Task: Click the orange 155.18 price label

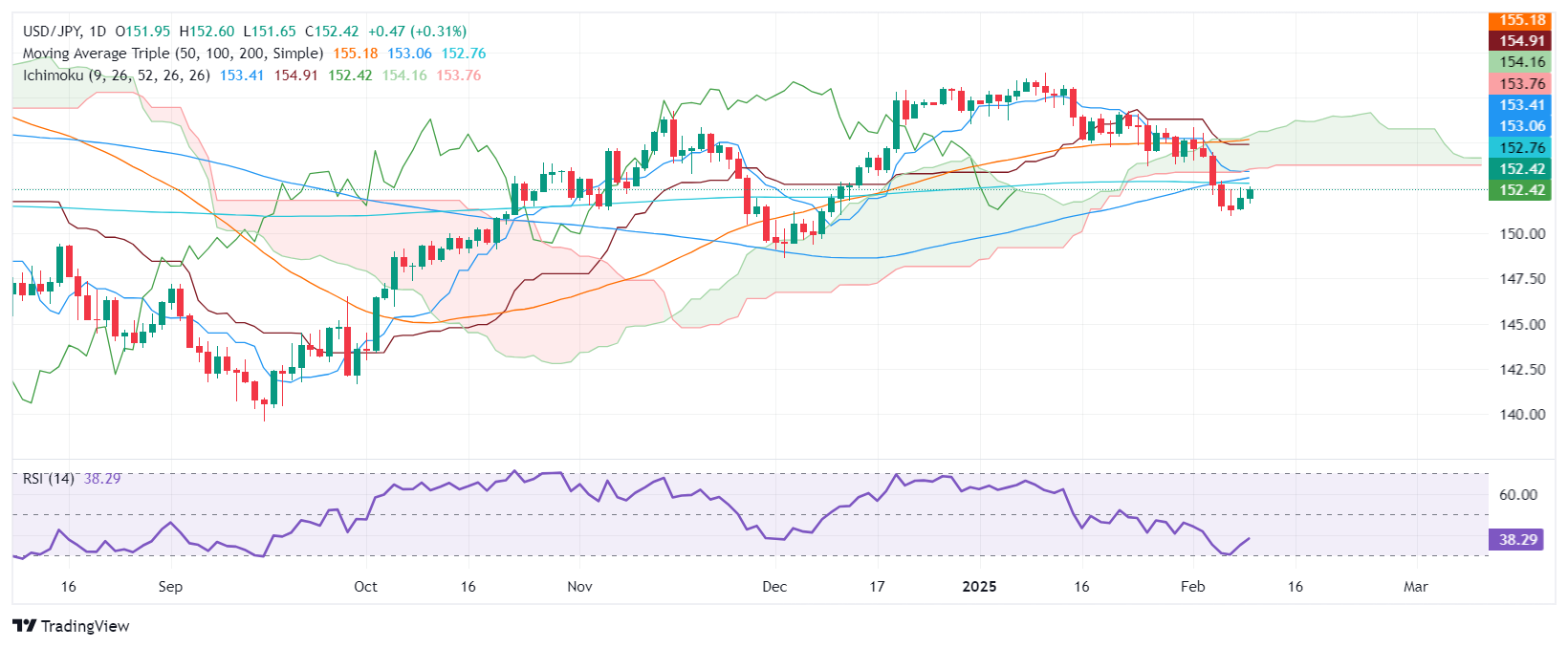Action: point(1520,20)
